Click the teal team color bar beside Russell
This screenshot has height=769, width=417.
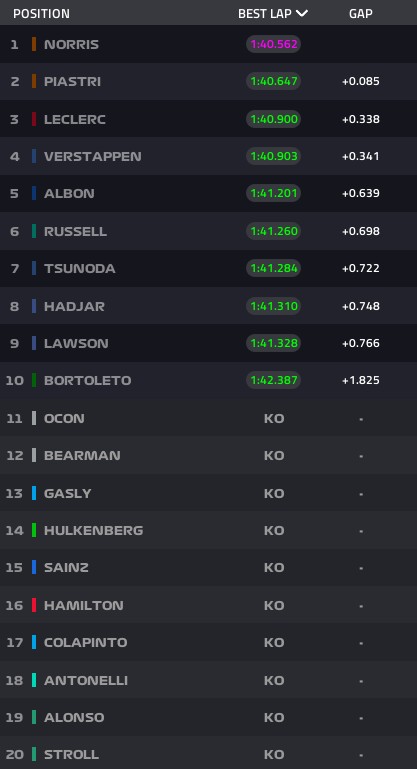coord(34,231)
